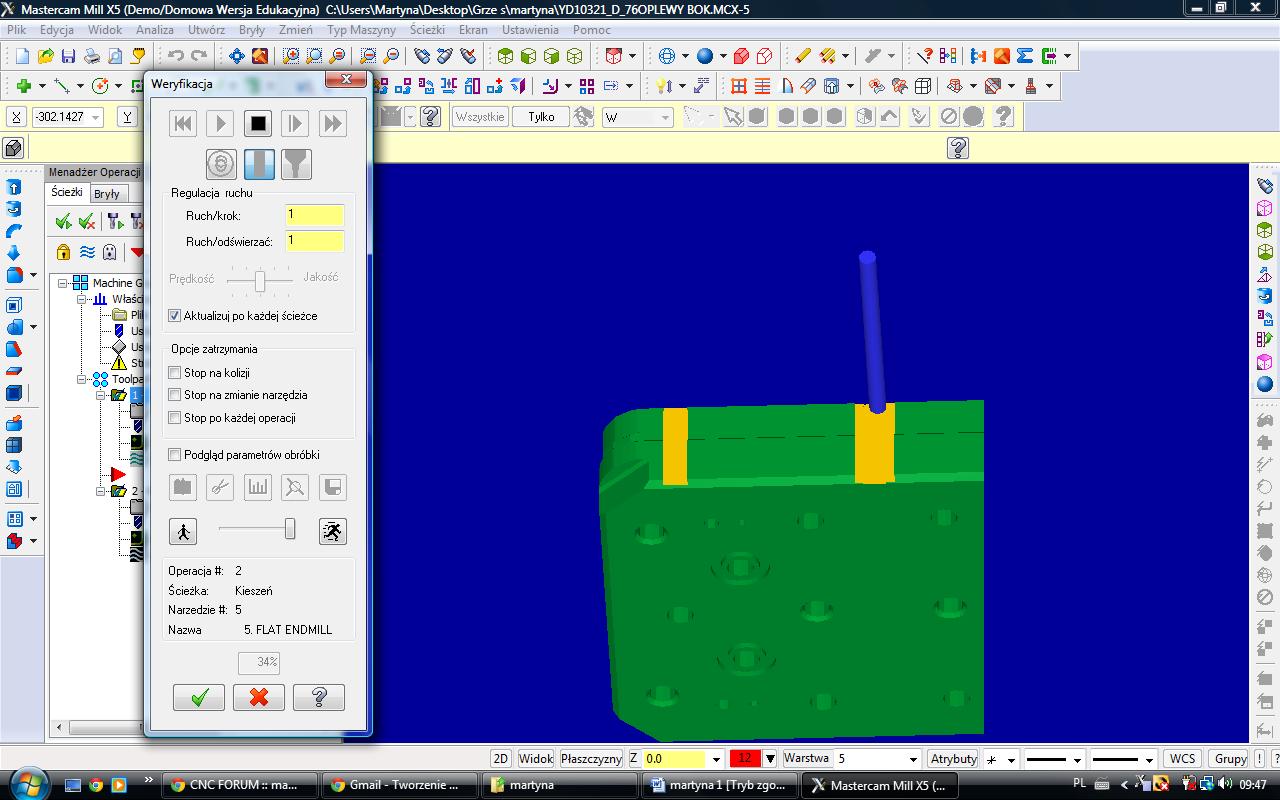Open the Analiza menu

click(x=155, y=30)
